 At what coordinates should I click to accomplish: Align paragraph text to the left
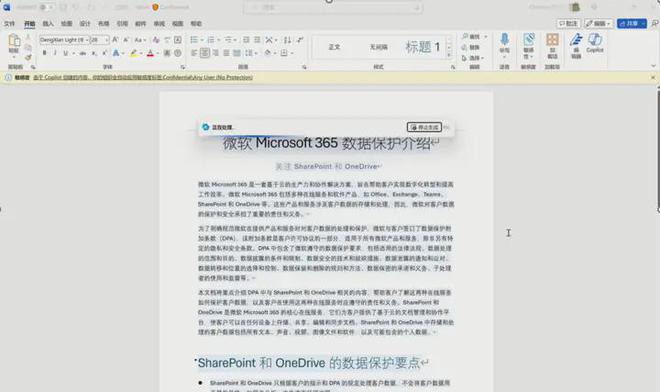(194, 53)
